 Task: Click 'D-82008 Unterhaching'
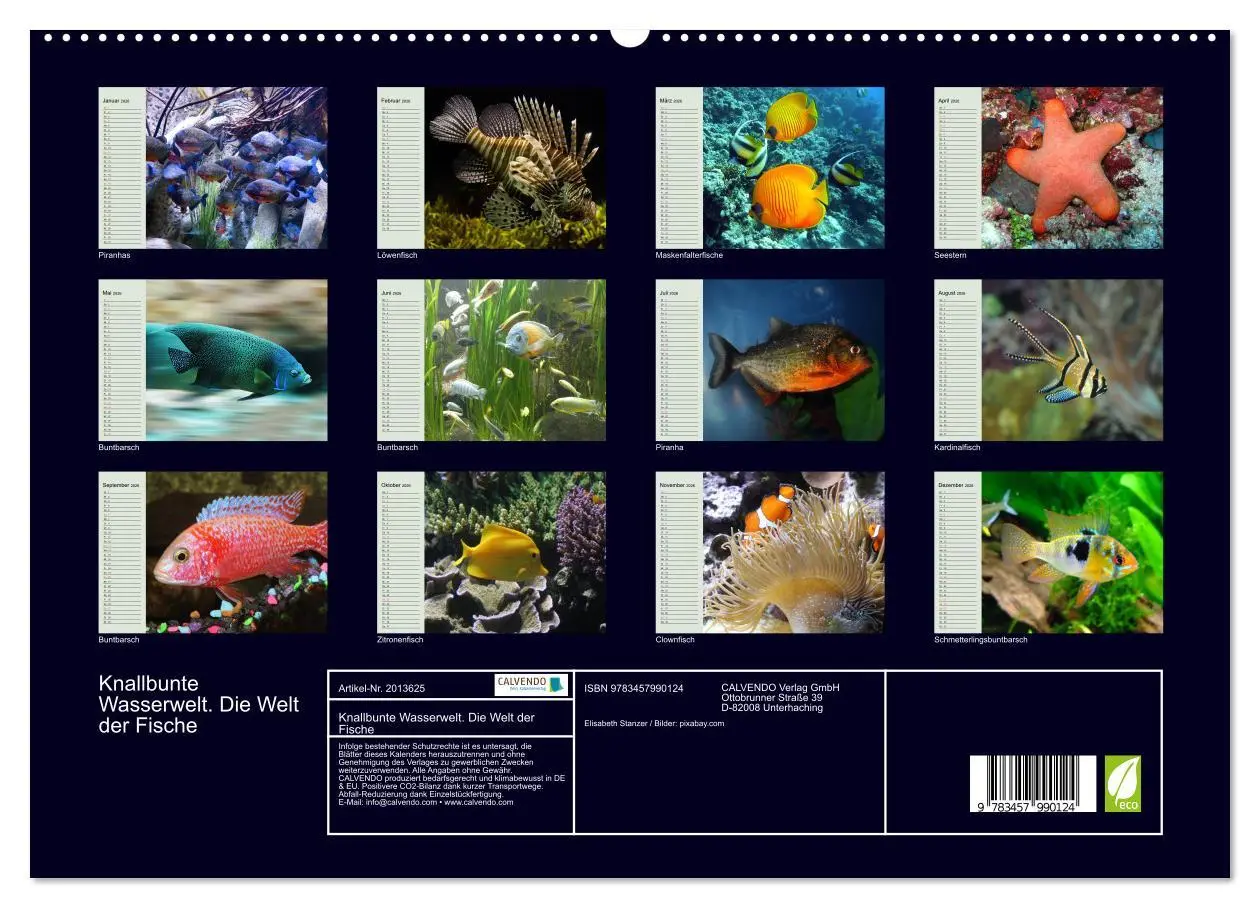772,708
